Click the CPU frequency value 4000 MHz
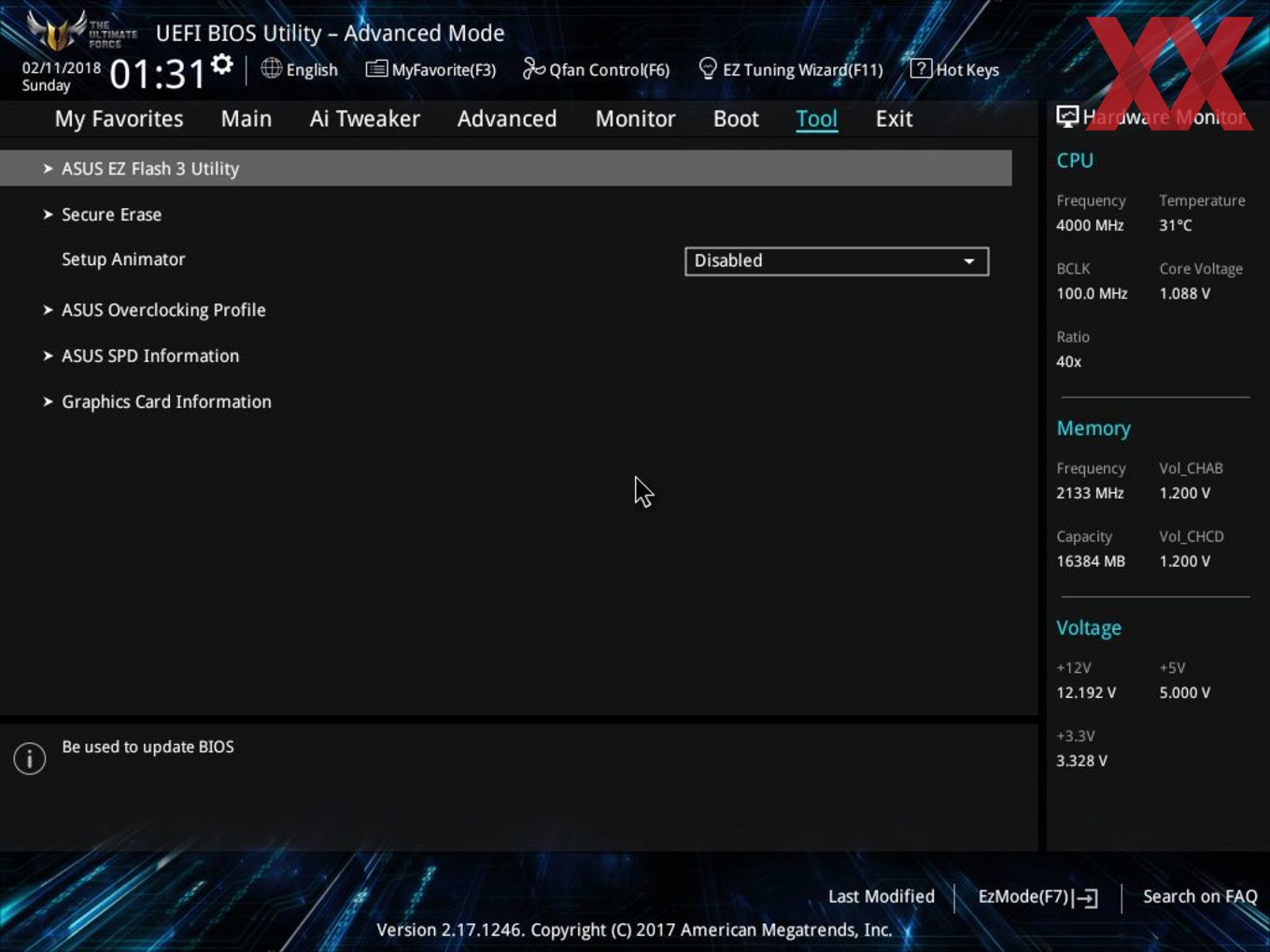 pyautogui.click(x=1090, y=225)
